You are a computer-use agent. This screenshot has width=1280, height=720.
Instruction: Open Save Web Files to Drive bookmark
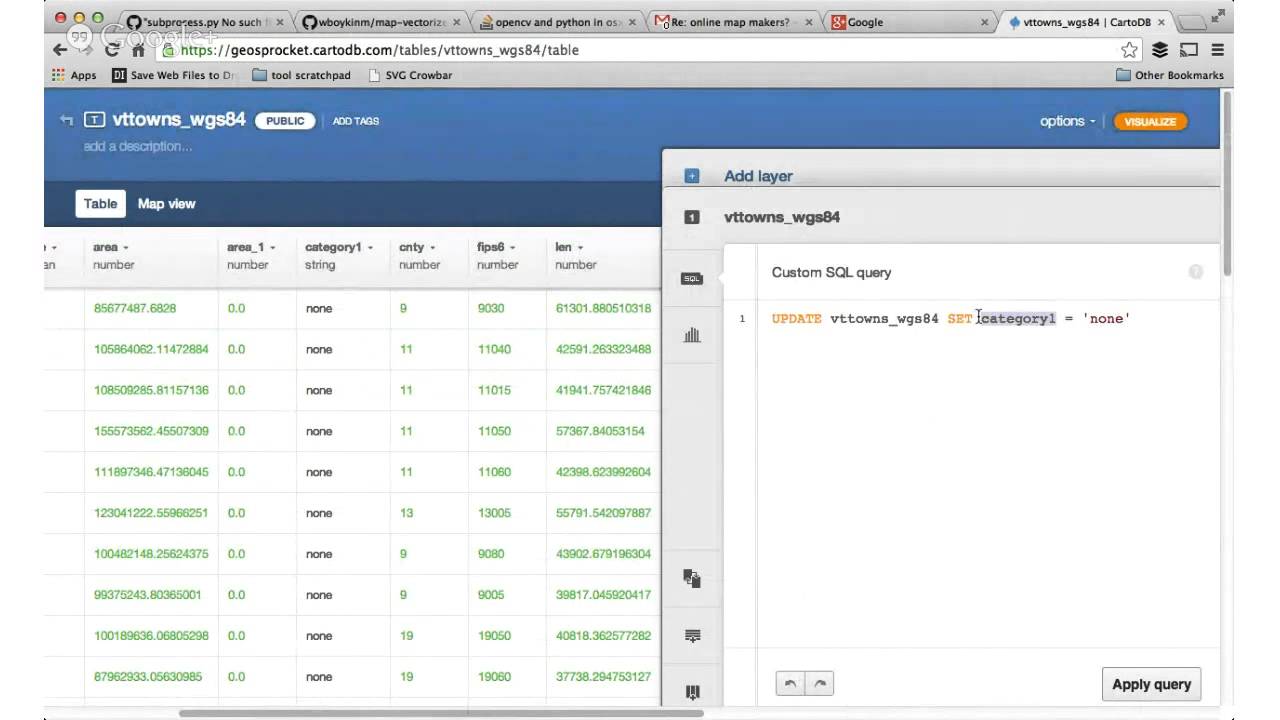(175, 75)
